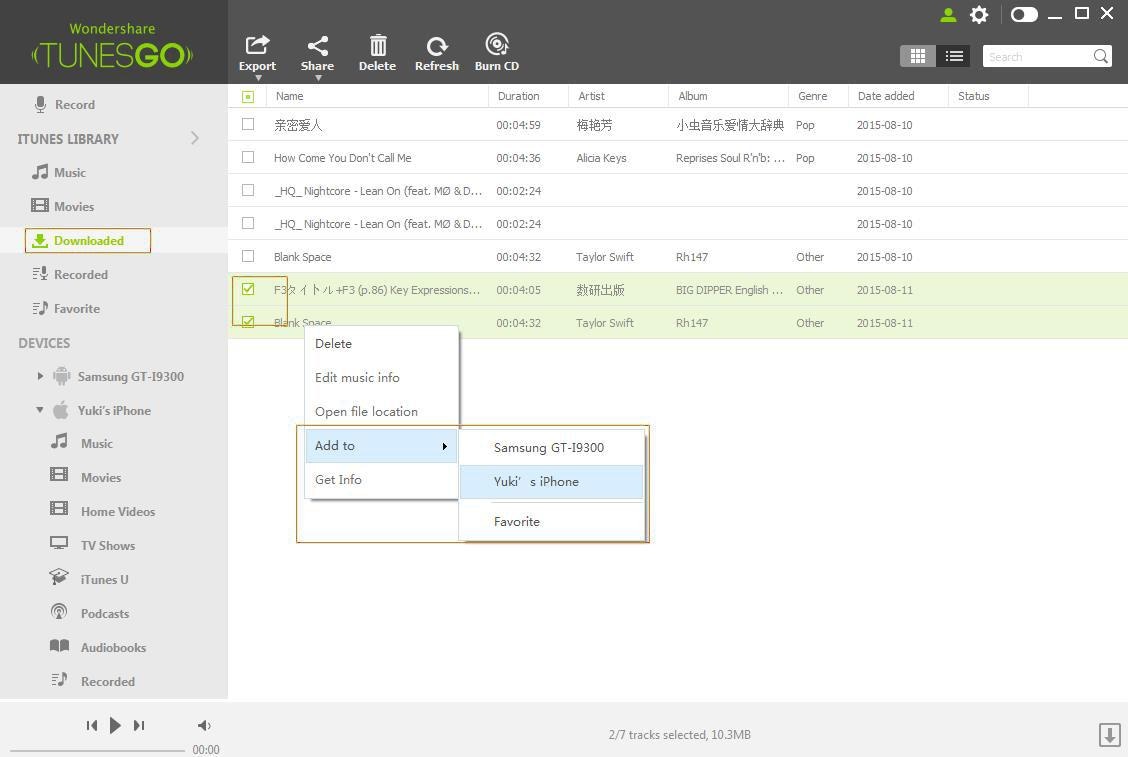
Task: Open iTunes Library Movies
Action: (63, 206)
